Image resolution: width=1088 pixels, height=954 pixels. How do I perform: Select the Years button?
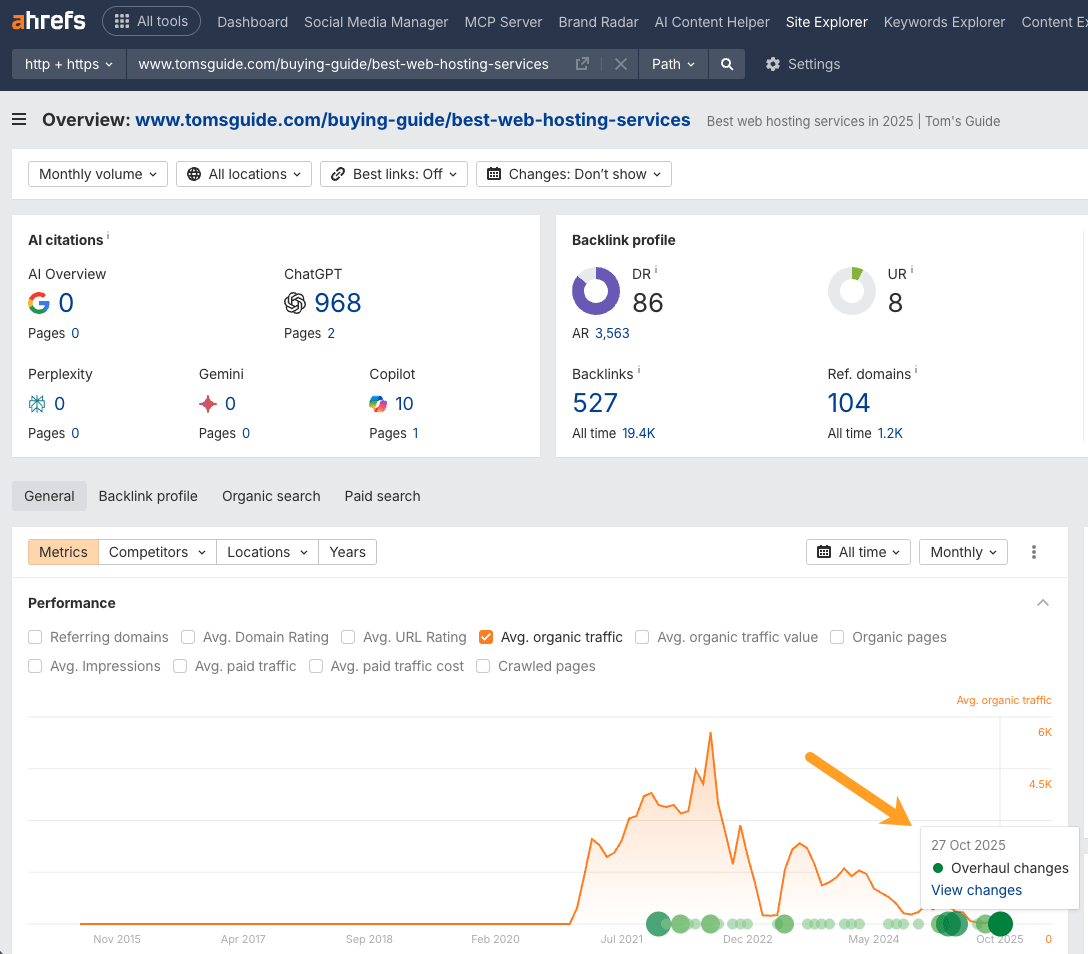(x=347, y=552)
